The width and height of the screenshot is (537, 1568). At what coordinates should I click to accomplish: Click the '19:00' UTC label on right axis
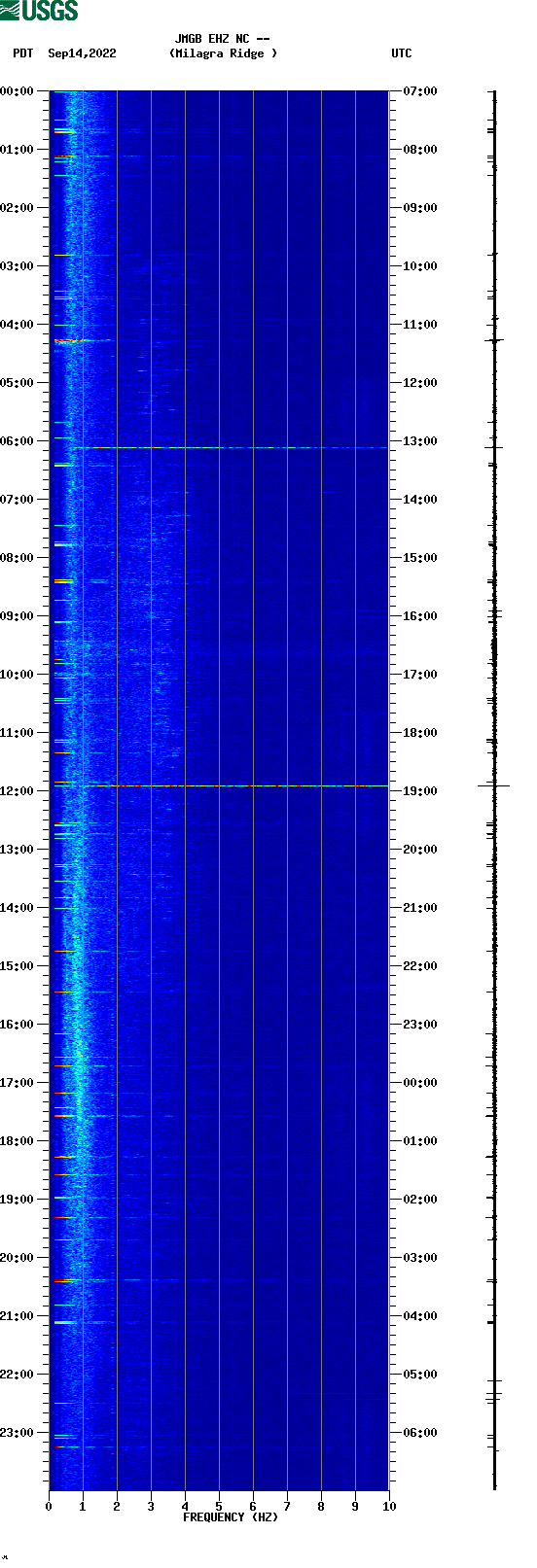coord(420,791)
